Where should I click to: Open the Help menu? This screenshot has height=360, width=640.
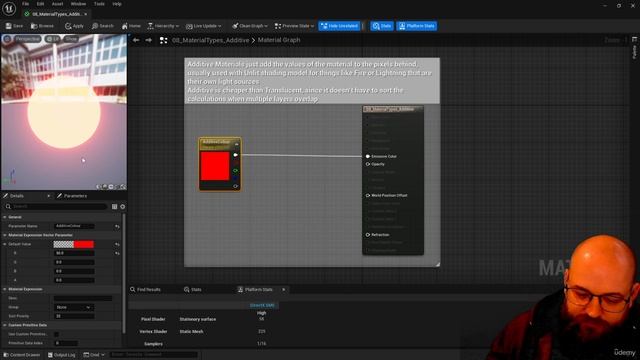(117, 4)
